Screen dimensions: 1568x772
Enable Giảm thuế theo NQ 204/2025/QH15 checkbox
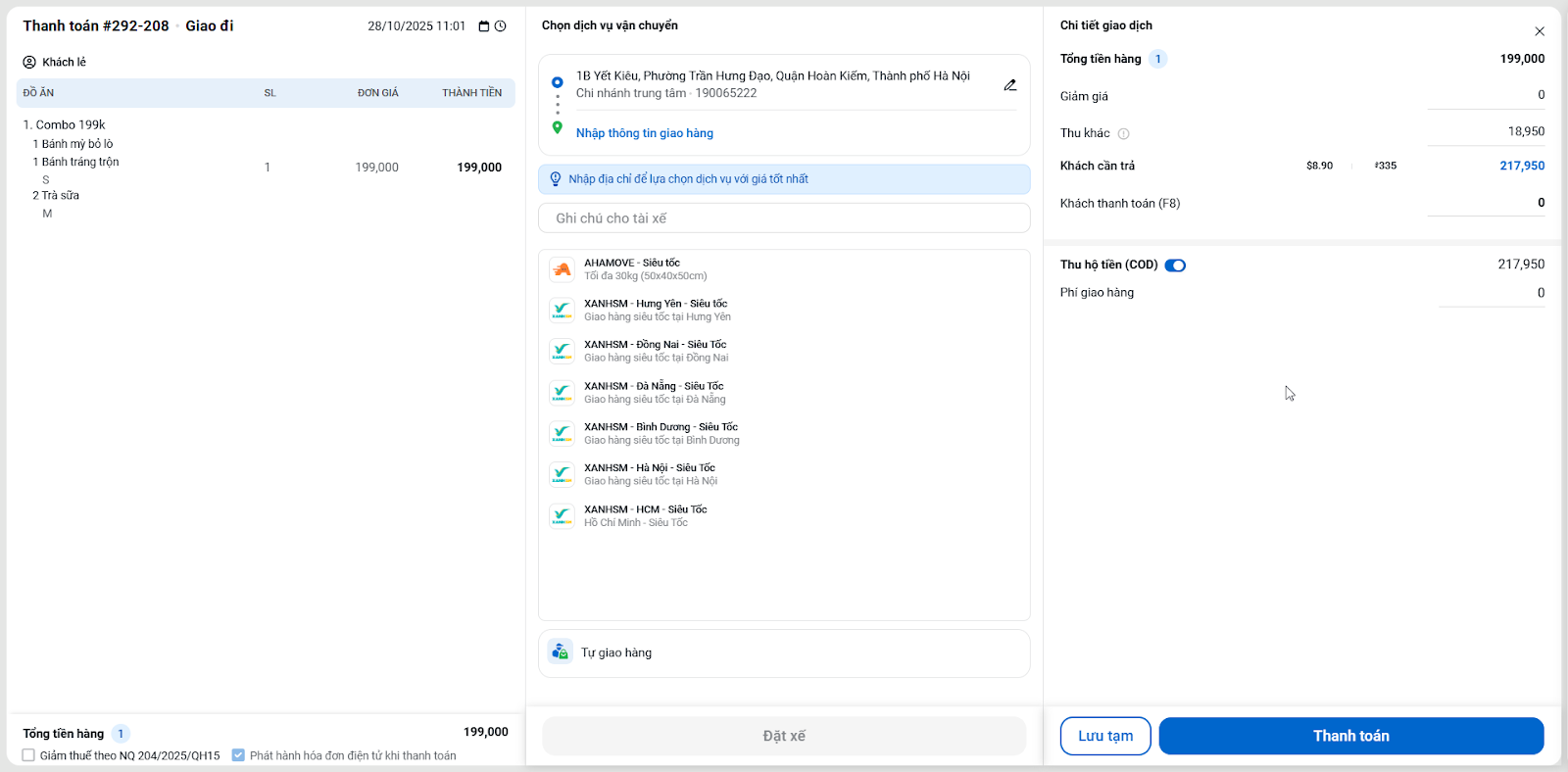[28, 755]
